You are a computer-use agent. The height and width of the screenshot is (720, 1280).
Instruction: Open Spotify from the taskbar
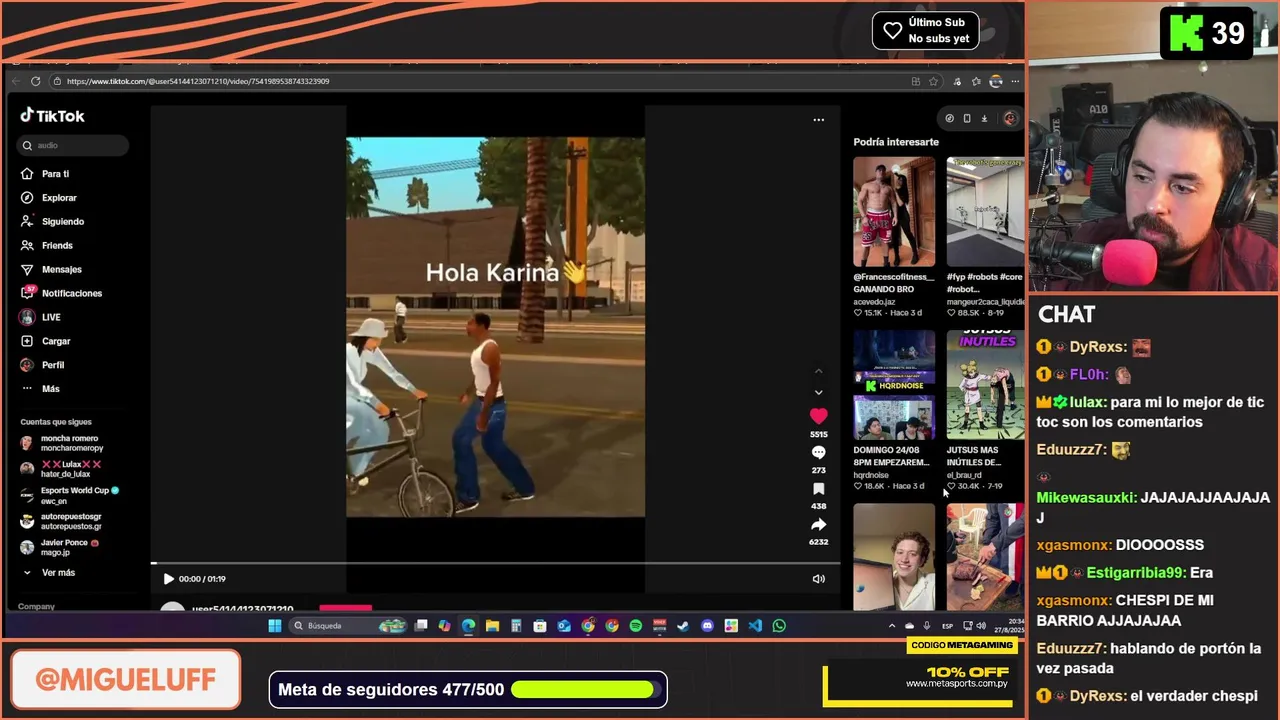tap(635, 626)
